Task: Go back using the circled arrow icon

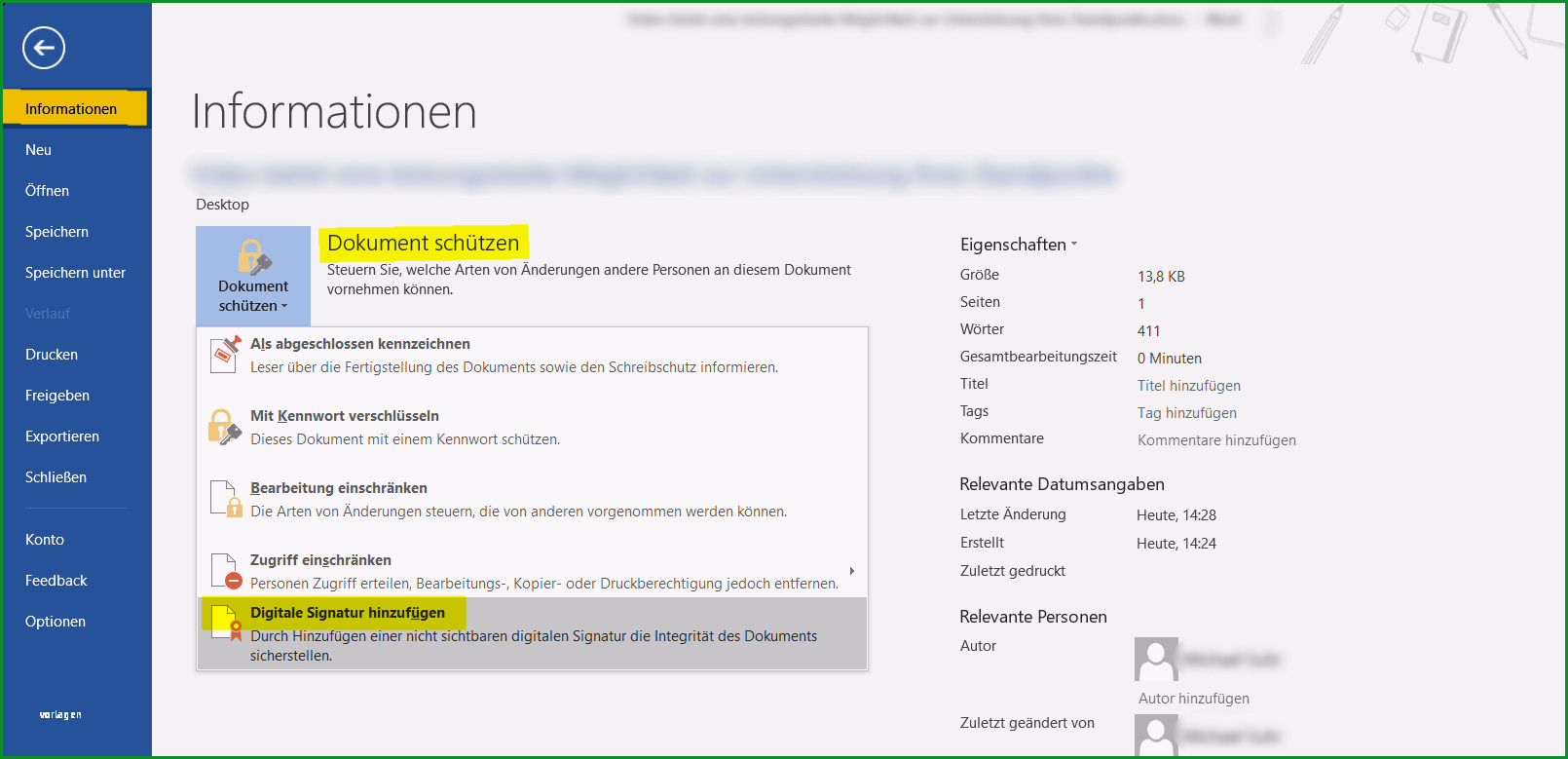Action: (44, 48)
